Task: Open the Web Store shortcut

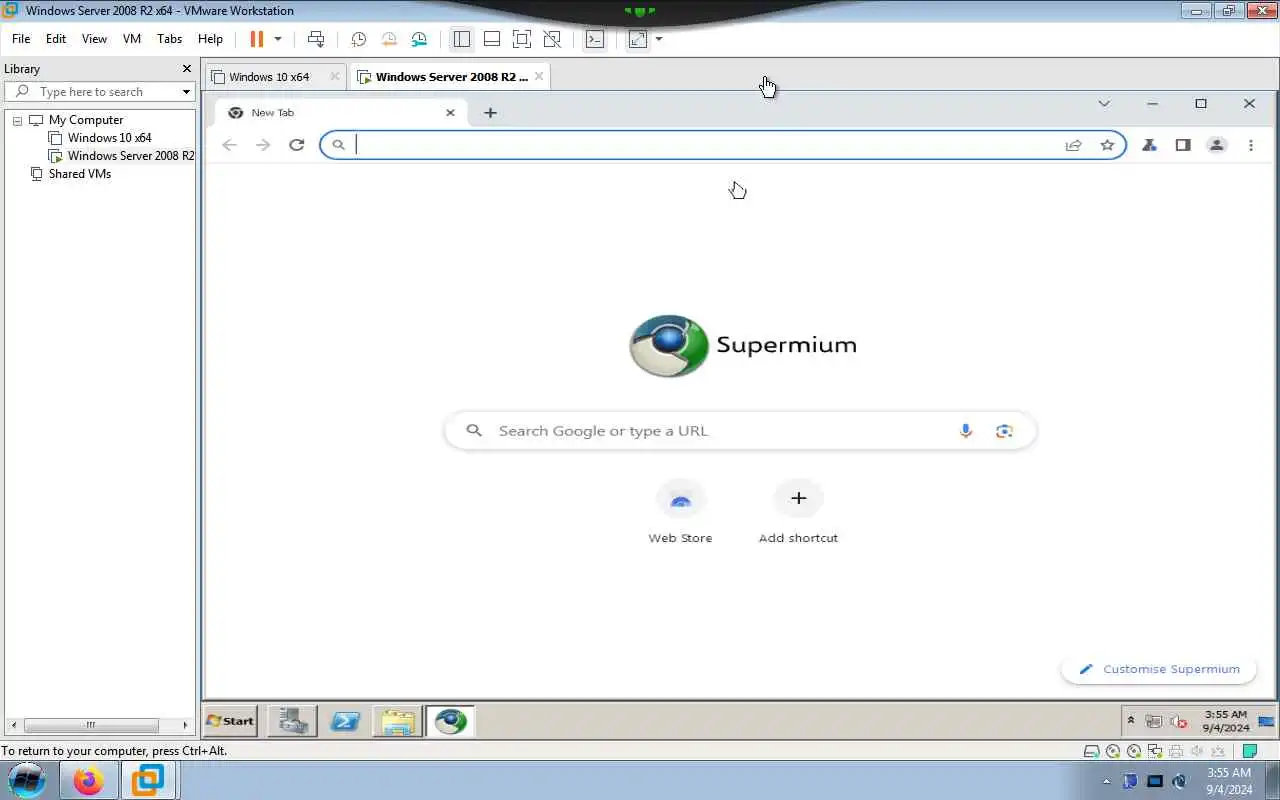Action: pyautogui.click(x=680, y=512)
